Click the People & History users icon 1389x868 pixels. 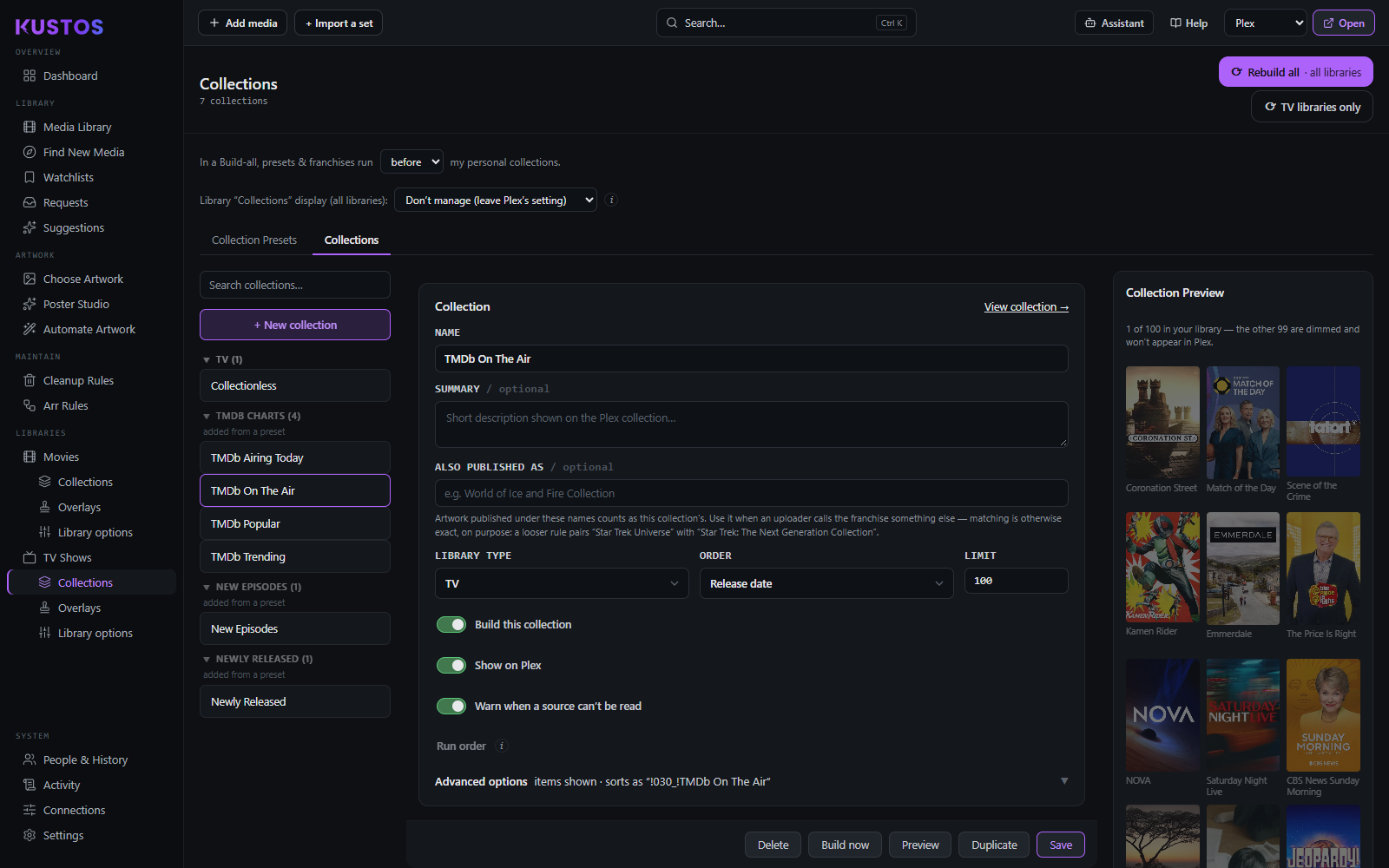(x=30, y=759)
